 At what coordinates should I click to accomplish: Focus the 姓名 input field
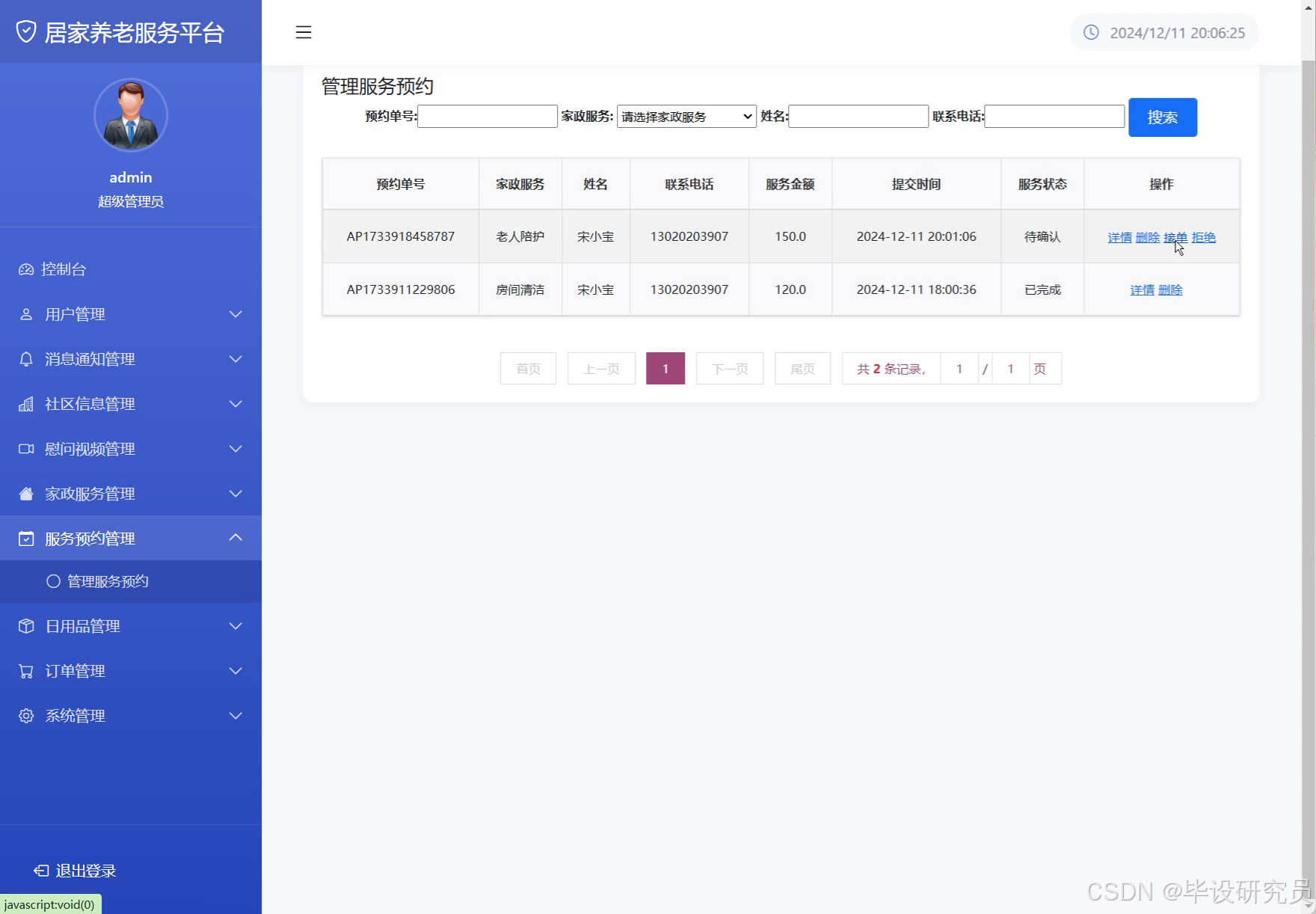tap(858, 117)
